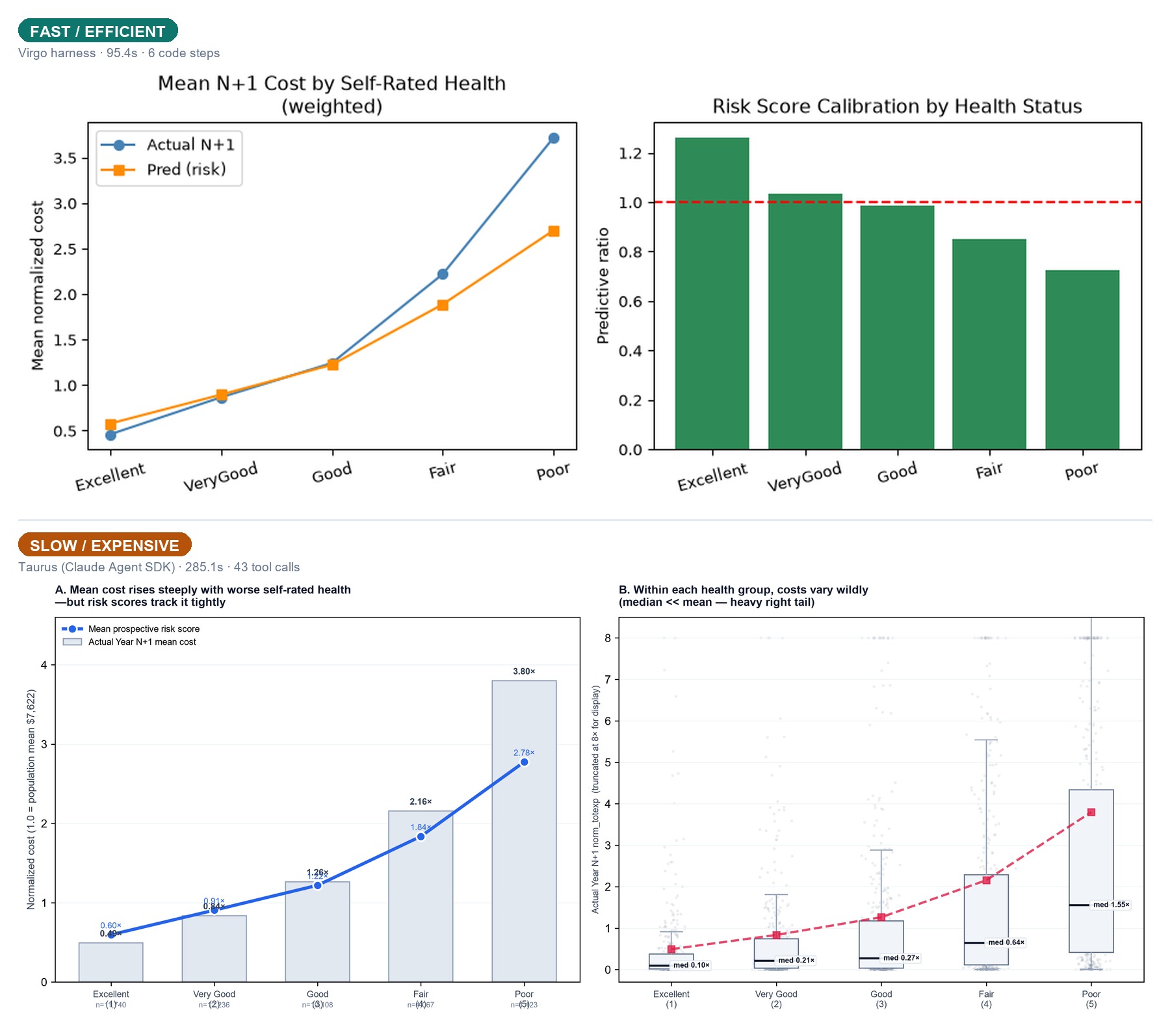Click the 'med 0.10×' median label
The image size is (1170, 1036).
[691, 965]
